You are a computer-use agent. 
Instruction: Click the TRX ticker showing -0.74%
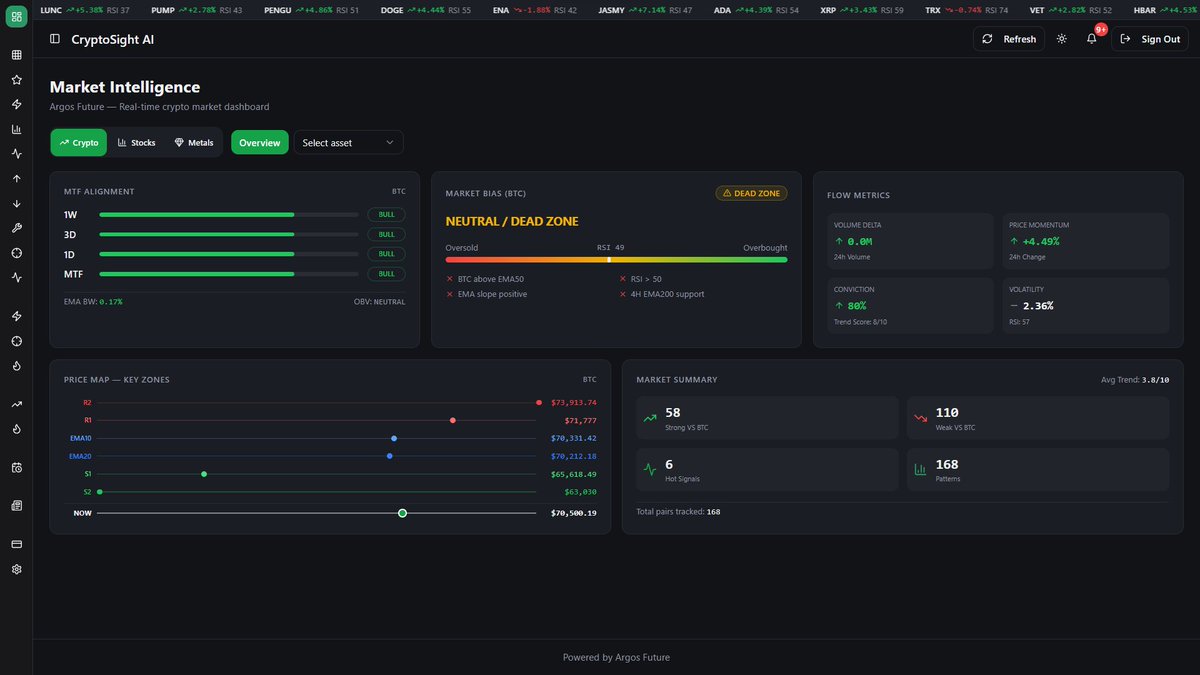[967, 10]
